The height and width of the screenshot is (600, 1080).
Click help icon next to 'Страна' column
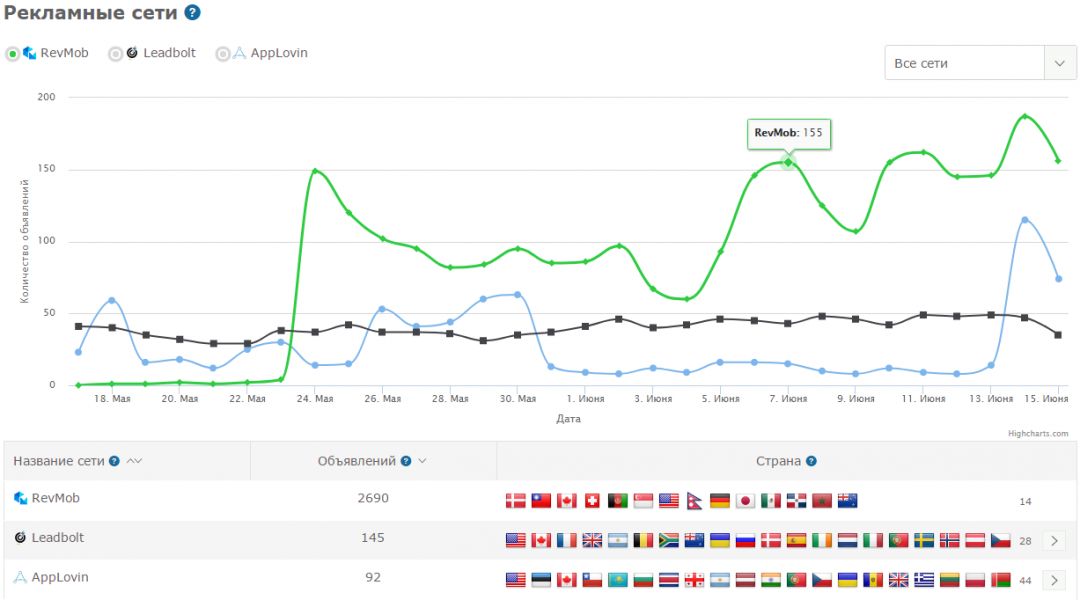(811, 461)
